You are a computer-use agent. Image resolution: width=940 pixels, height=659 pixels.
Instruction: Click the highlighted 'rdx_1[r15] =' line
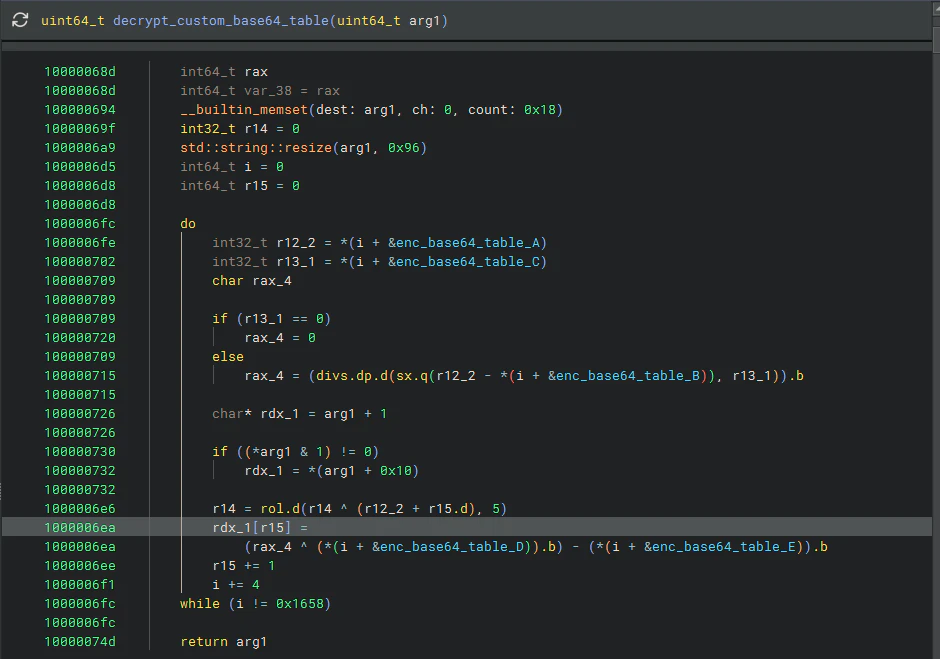466,528
